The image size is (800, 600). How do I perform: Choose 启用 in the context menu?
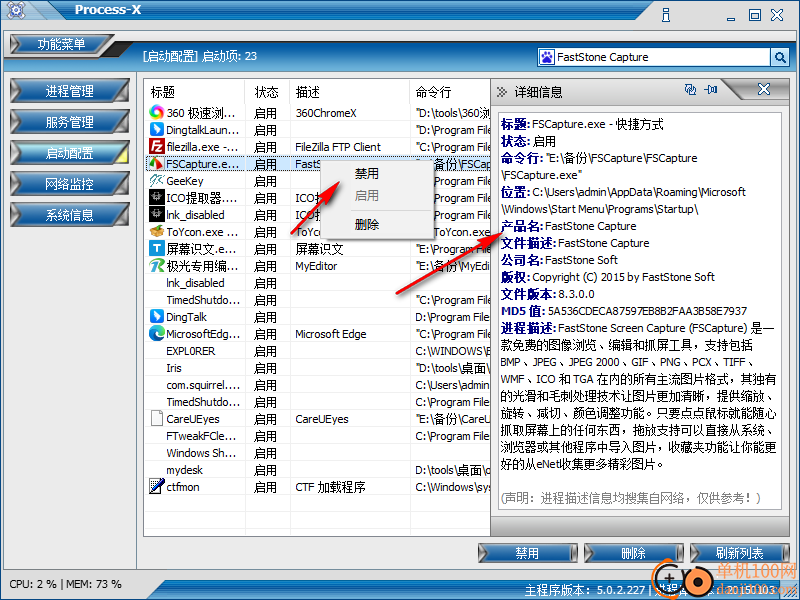(x=367, y=195)
